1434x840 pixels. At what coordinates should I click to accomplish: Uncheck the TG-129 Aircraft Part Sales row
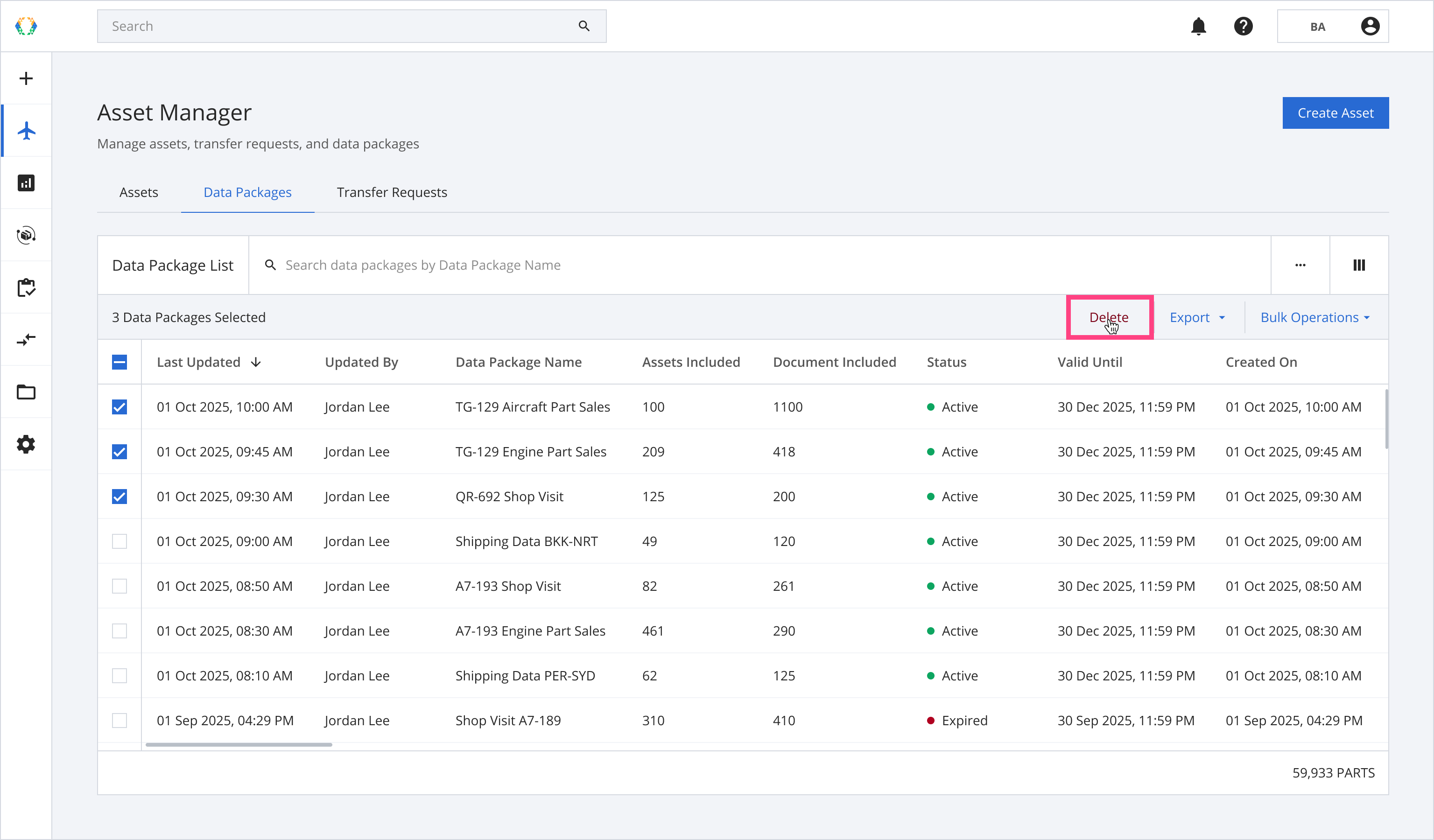click(x=119, y=407)
